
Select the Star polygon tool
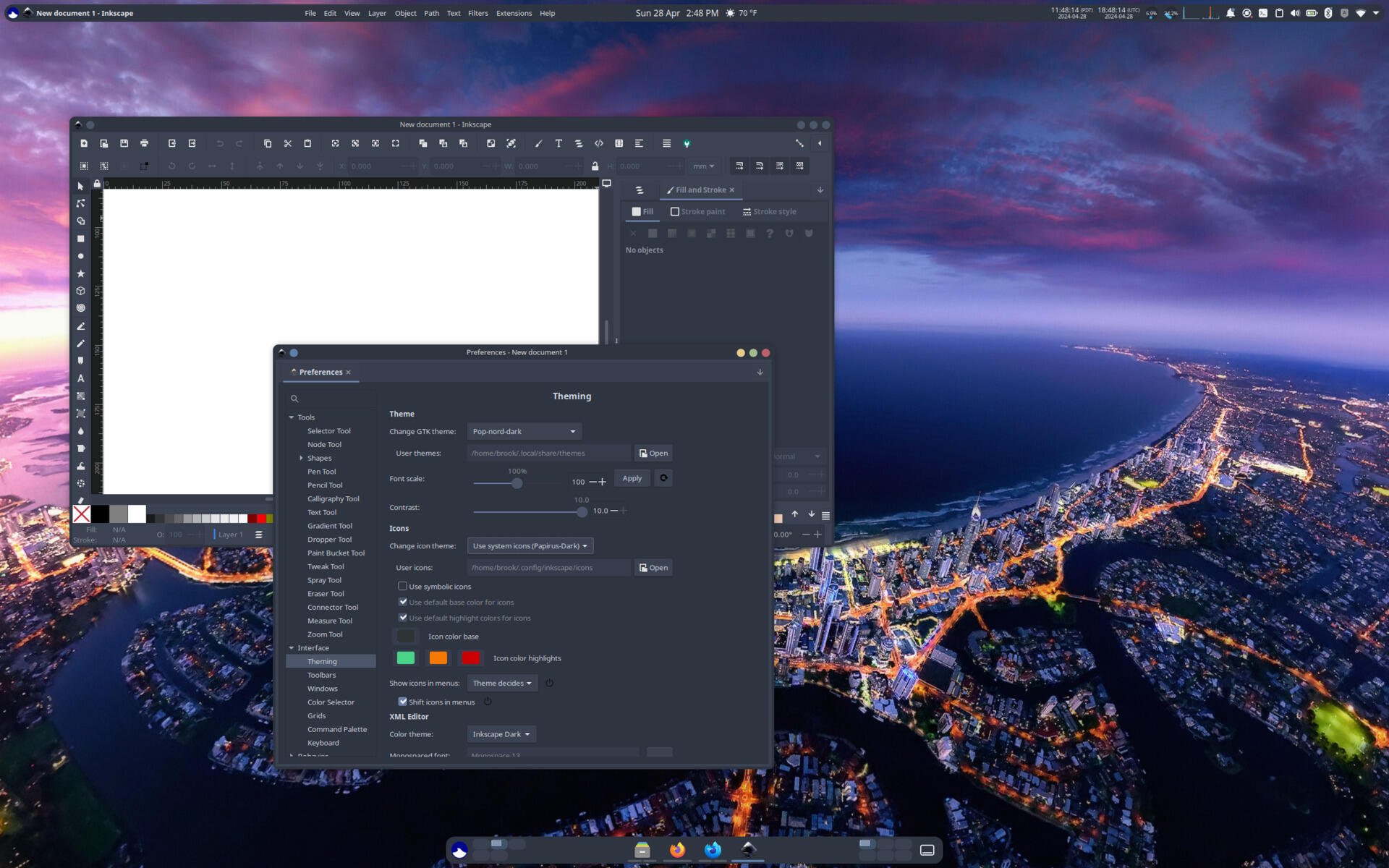coord(80,273)
